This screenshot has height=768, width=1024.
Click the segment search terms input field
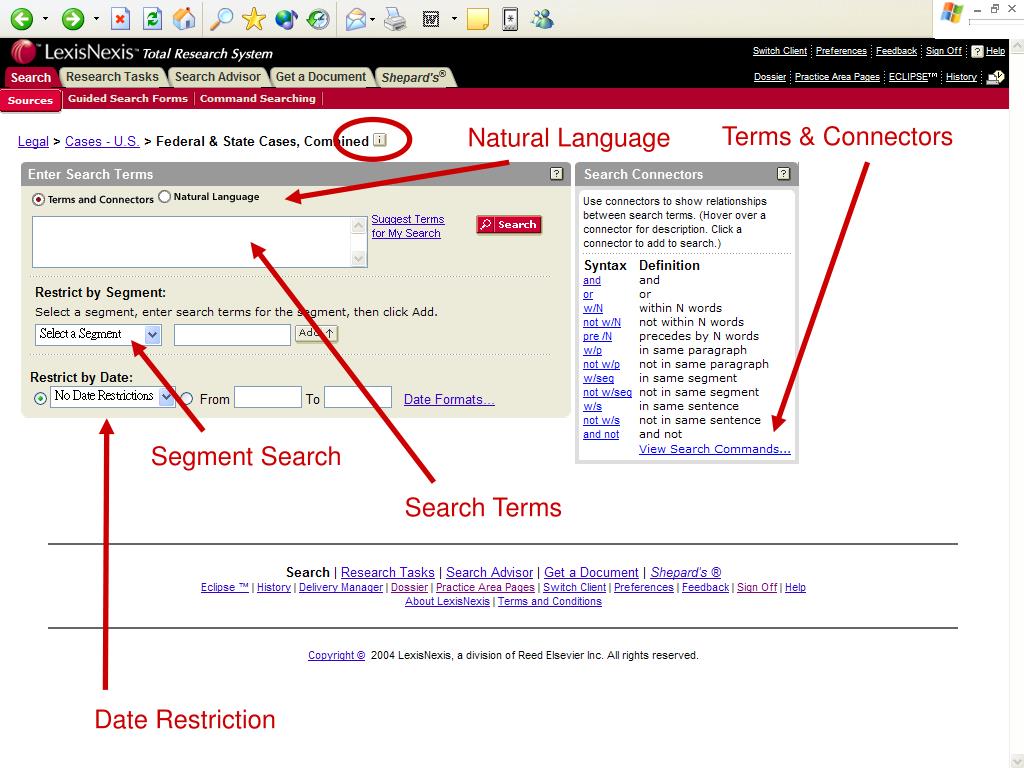(232, 334)
